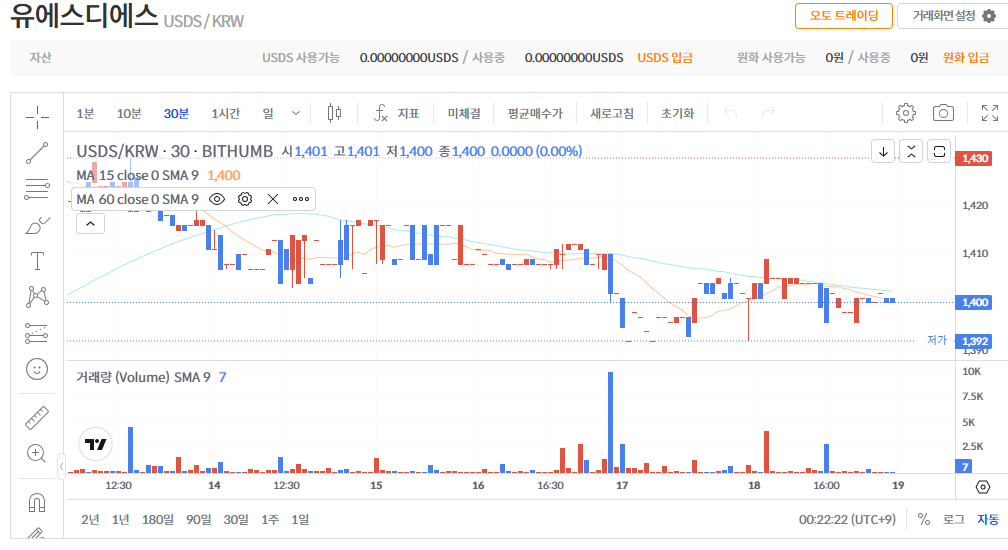Click the redo arrow in toolbar
The width and height of the screenshot is (1008, 550).
coord(768,112)
